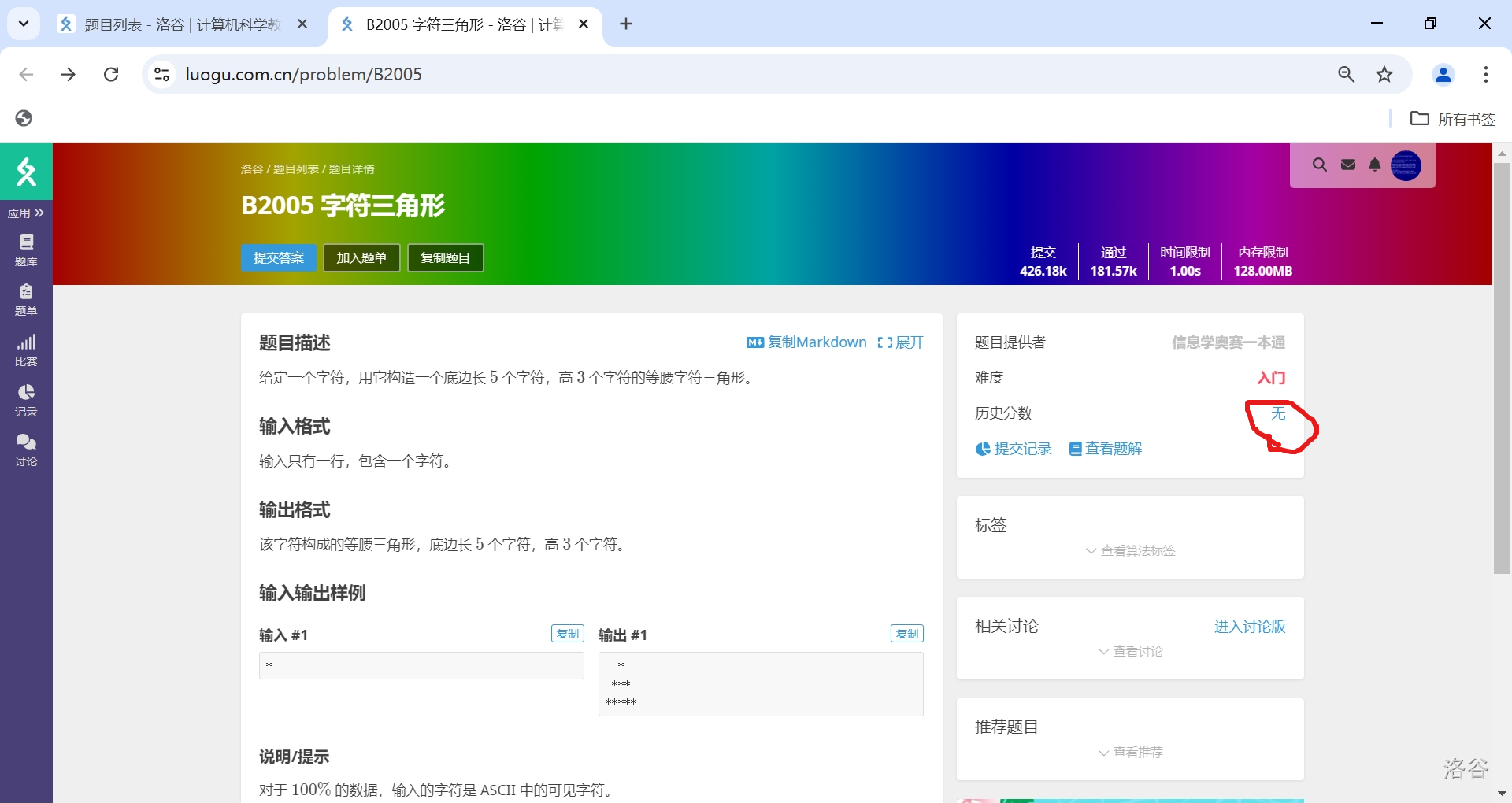Image resolution: width=1512 pixels, height=803 pixels.
Task: Copy sample input #1 with 复制
Action: (x=567, y=634)
